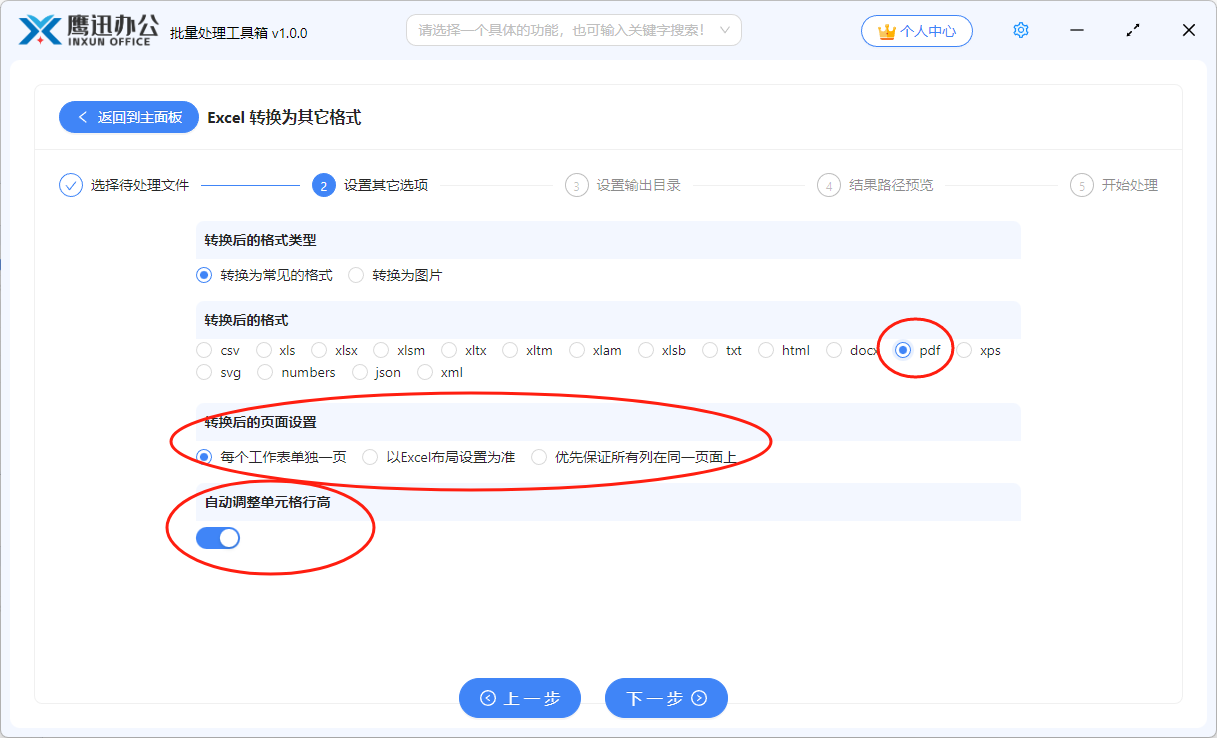Choose xltm output format

click(510, 350)
